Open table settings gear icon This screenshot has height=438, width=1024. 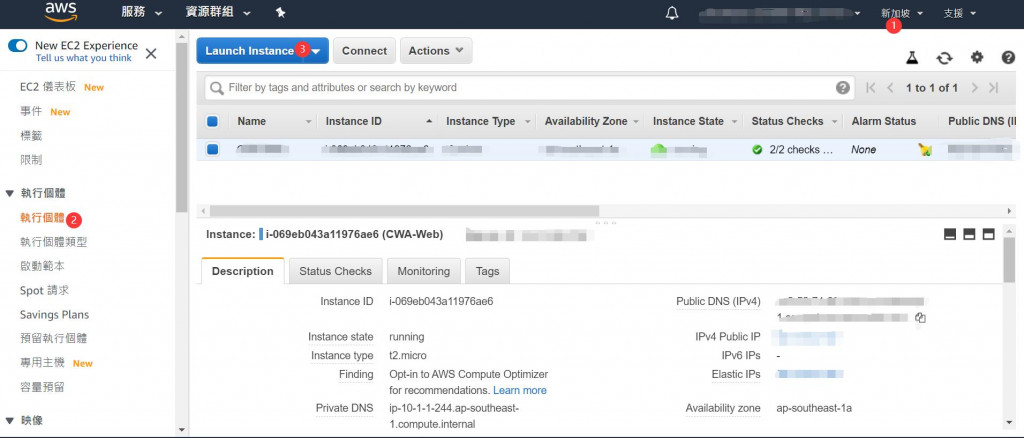[x=977, y=58]
